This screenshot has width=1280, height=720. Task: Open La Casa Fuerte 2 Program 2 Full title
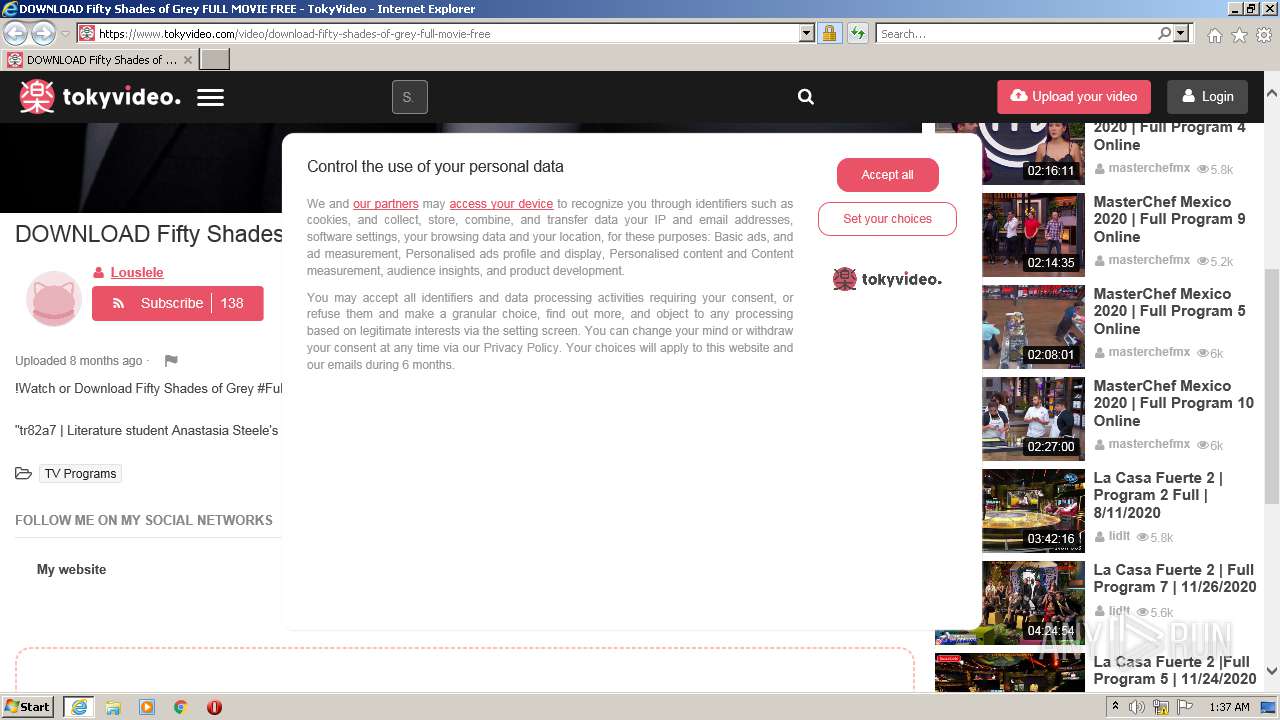tap(1158, 495)
